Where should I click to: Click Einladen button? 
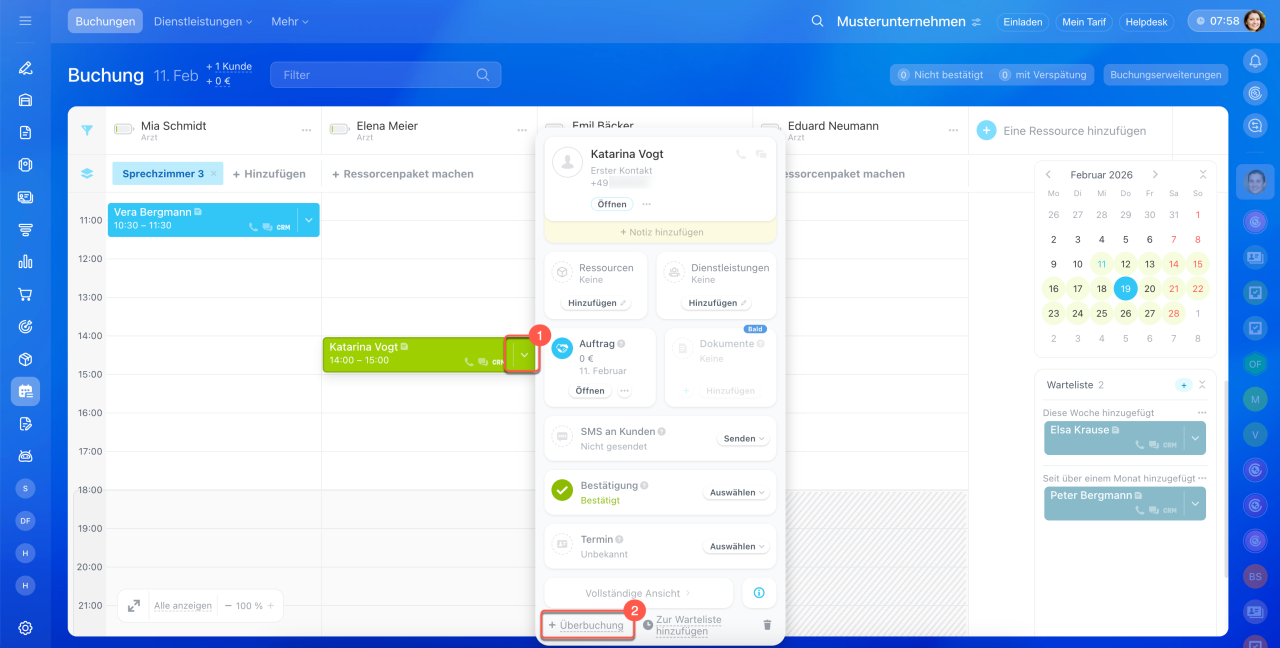1022,21
